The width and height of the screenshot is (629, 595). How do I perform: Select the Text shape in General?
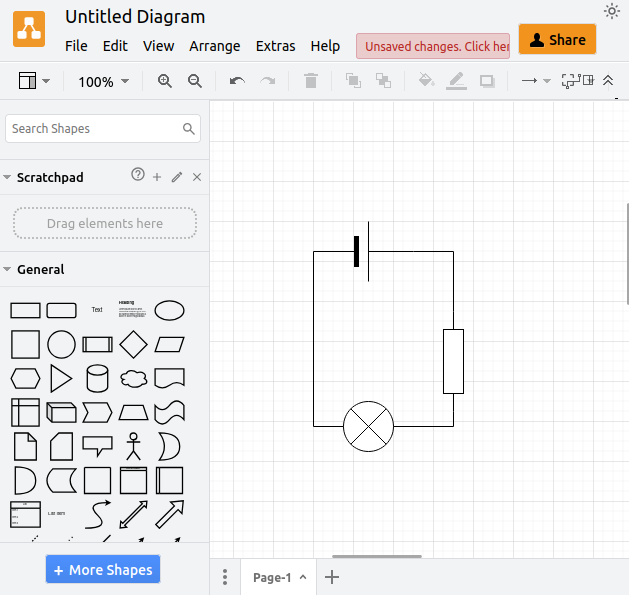[x=97, y=310]
